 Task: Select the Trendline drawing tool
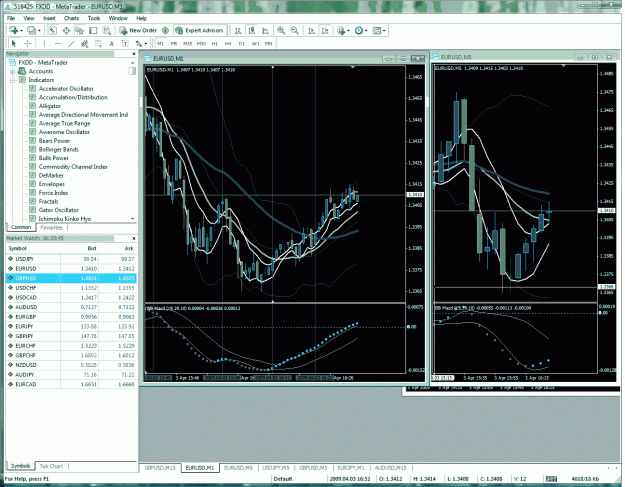[71, 43]
